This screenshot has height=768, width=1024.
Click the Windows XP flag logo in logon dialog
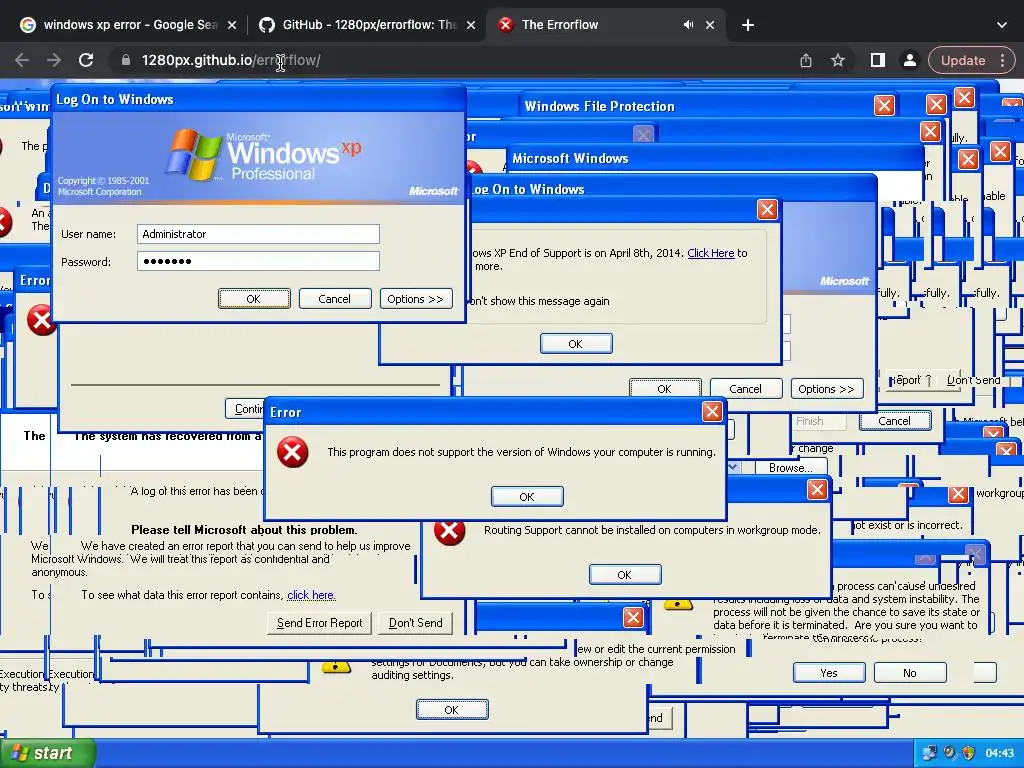click(194, 155)
